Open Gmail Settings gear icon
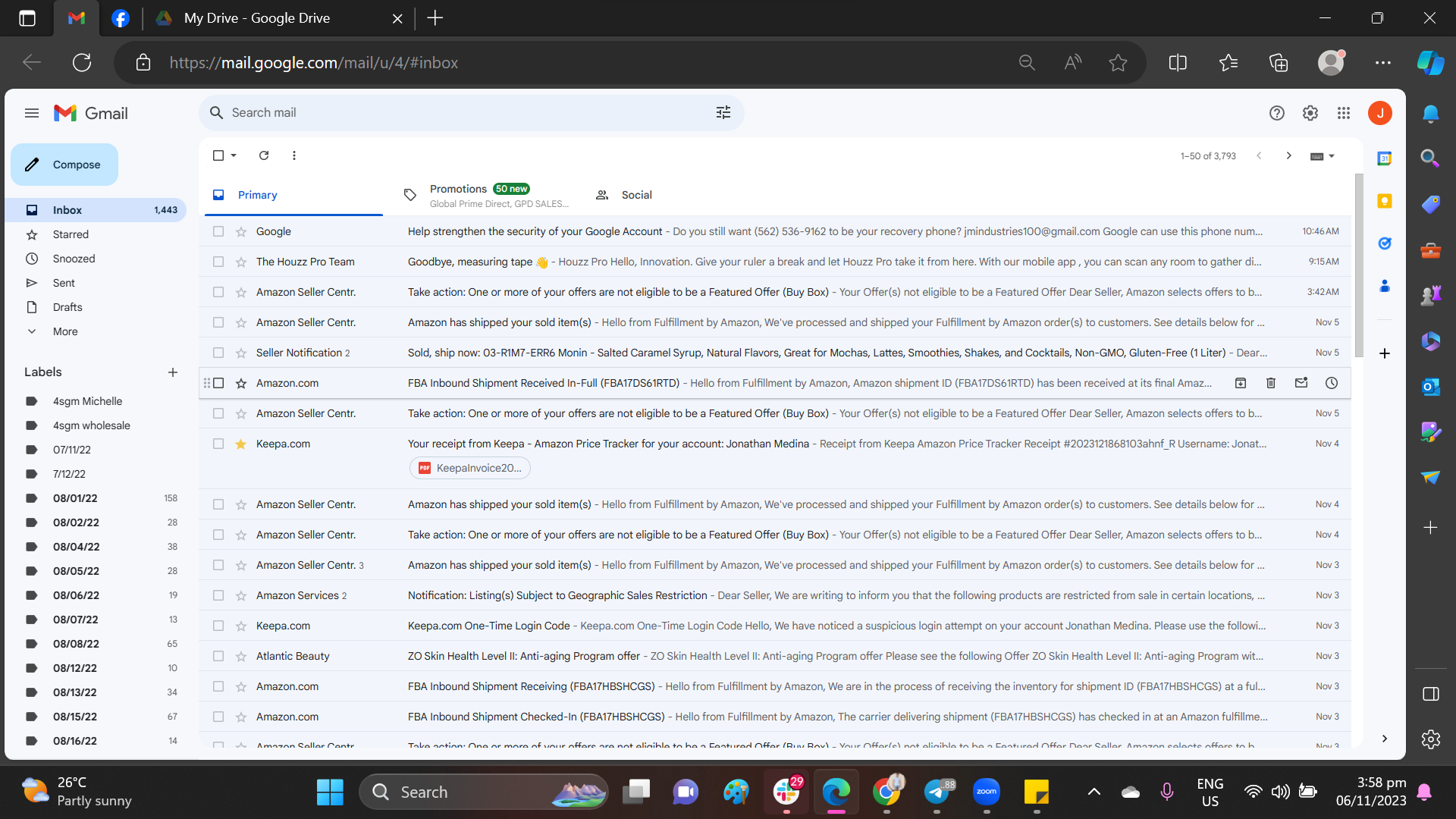Image resolution: width=1456 pixels, height=819 pixels. click(x=1310, y=113)
